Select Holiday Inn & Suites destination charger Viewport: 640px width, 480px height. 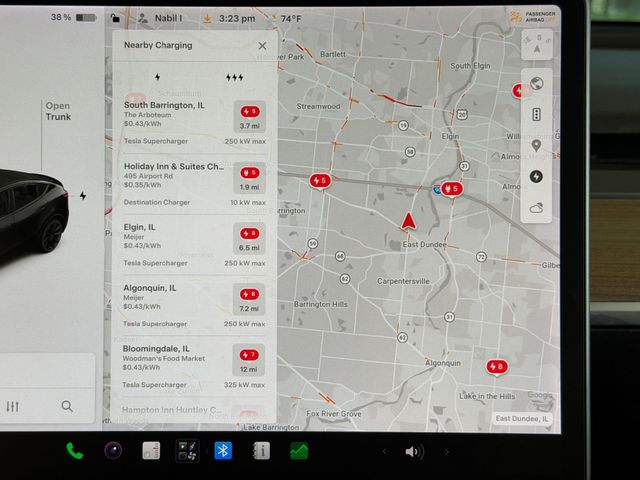(195, 184)
